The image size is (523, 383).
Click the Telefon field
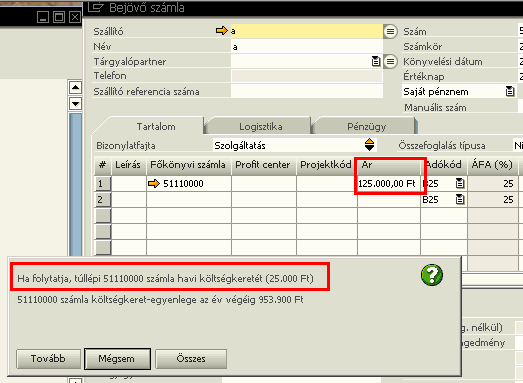[x=307, y=76]
